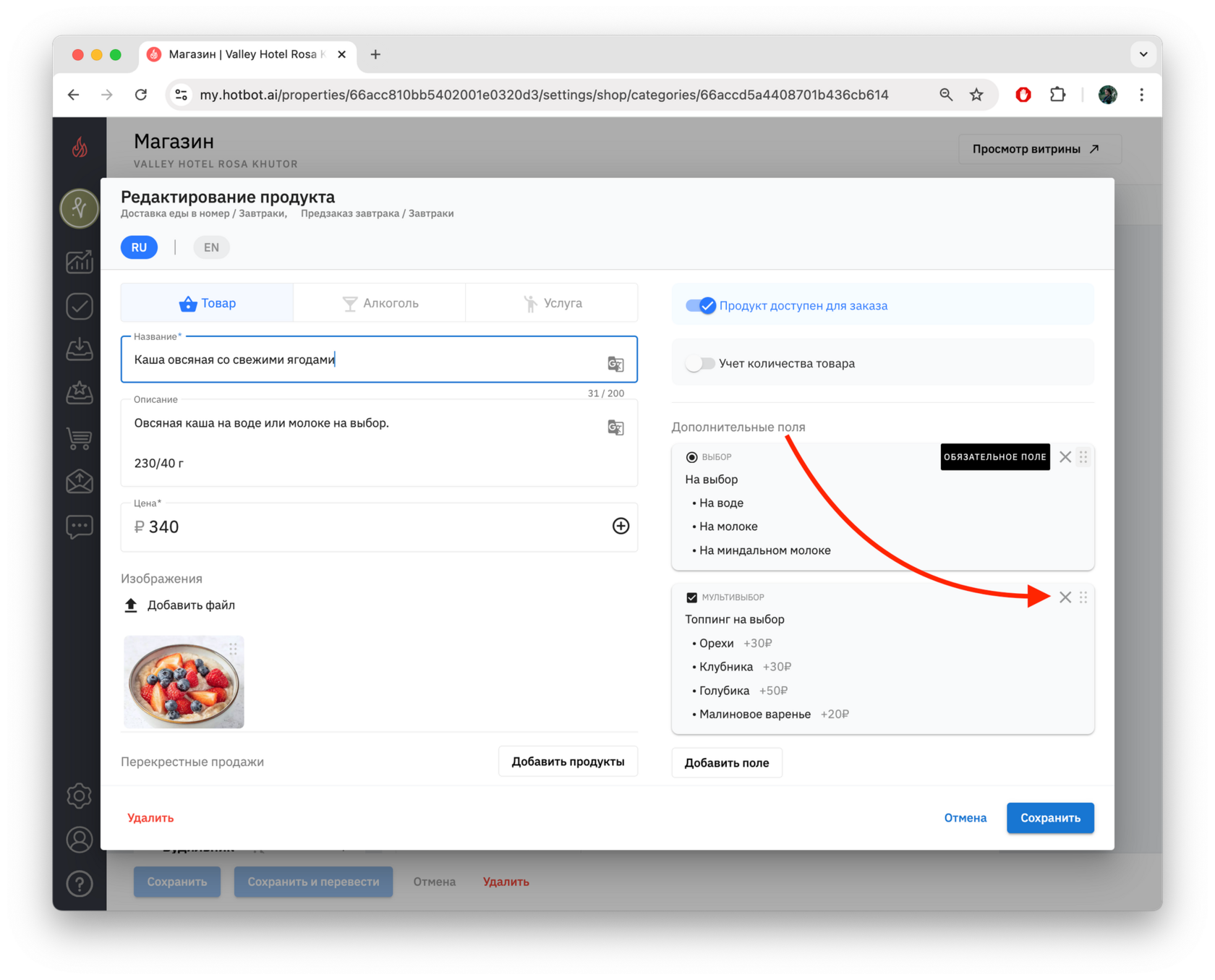This screenshot has height=980, width=1215.
Task: Click the starred inbox tray sidebar icon
Action: coord(80,393)
